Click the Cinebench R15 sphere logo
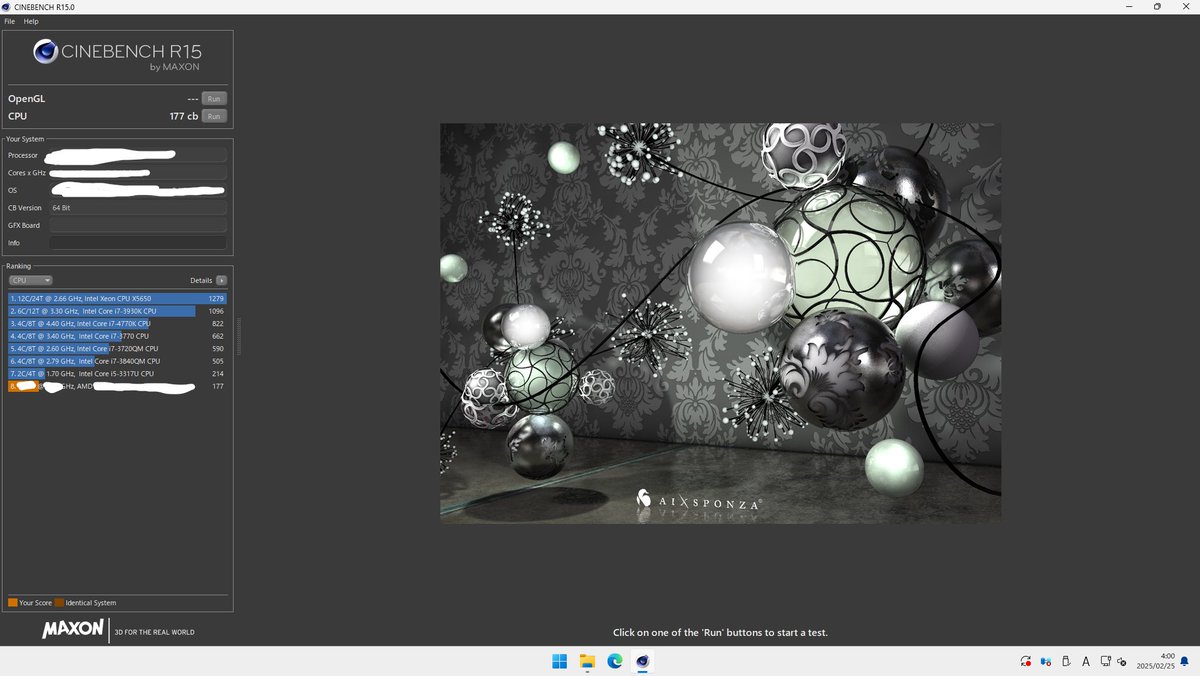The width and height of the screenshot is (1200, 676). pos(45,52)
